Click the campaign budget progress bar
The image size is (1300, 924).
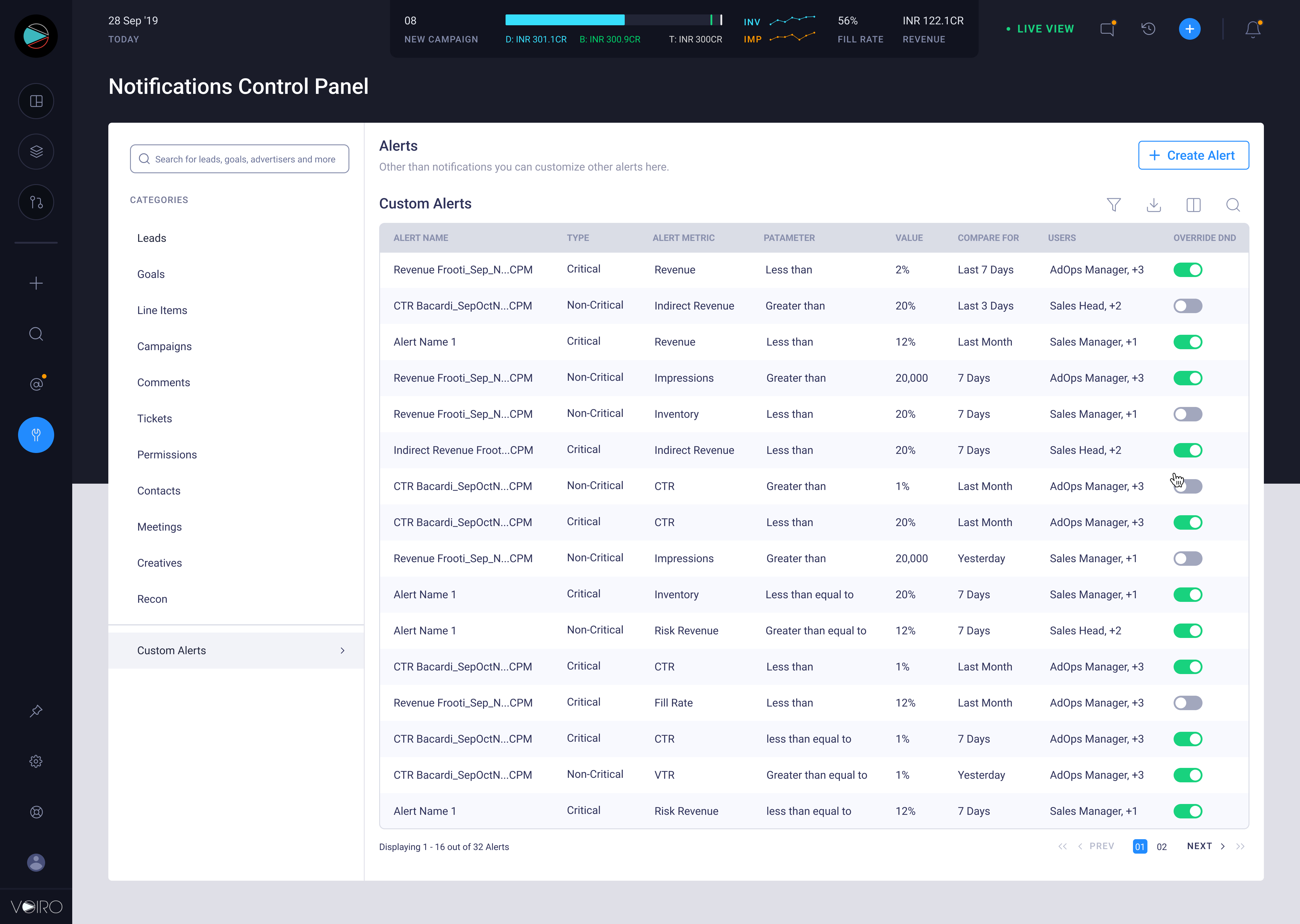coord(613,20)
